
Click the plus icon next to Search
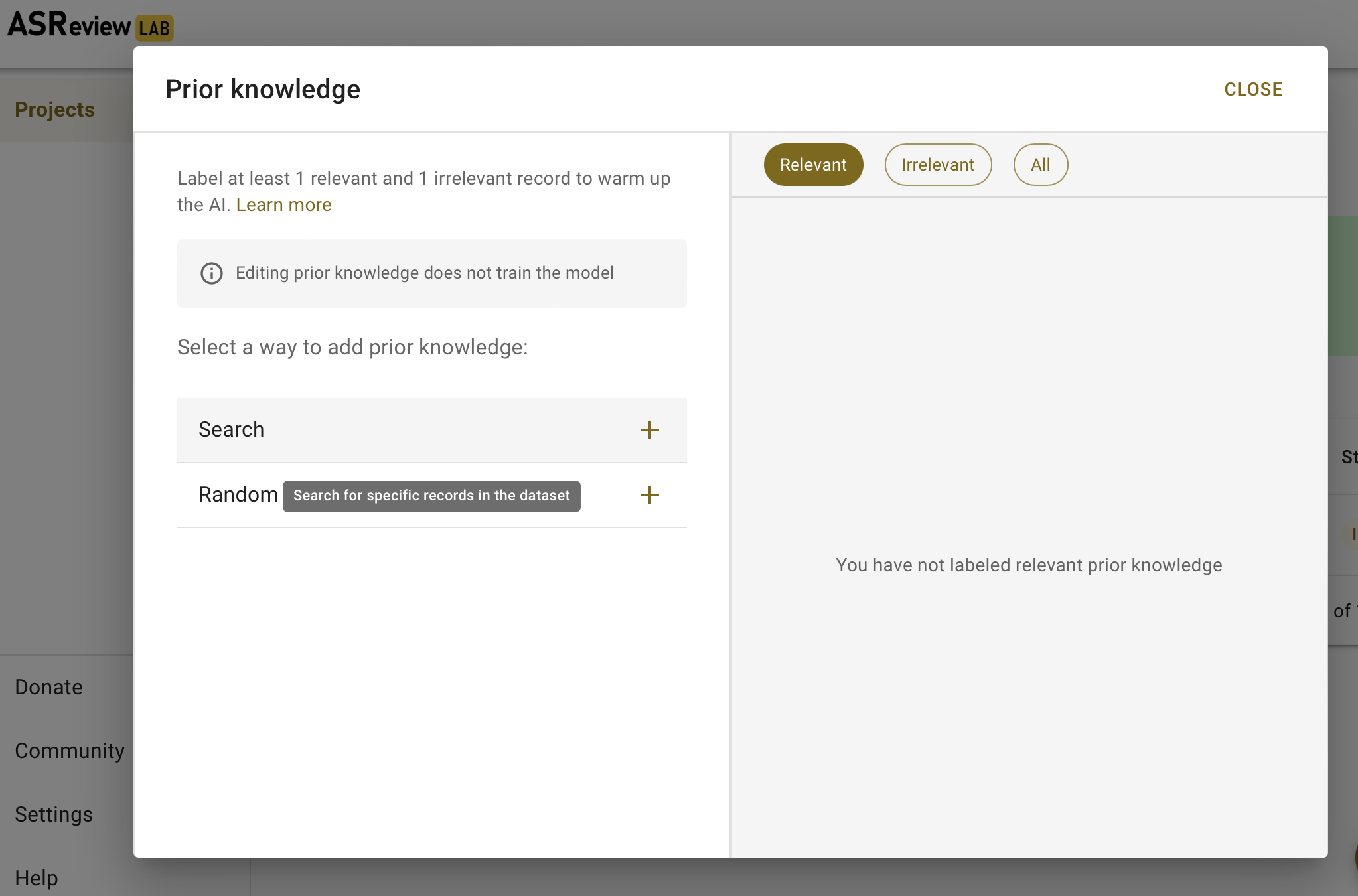pos(649,430)
